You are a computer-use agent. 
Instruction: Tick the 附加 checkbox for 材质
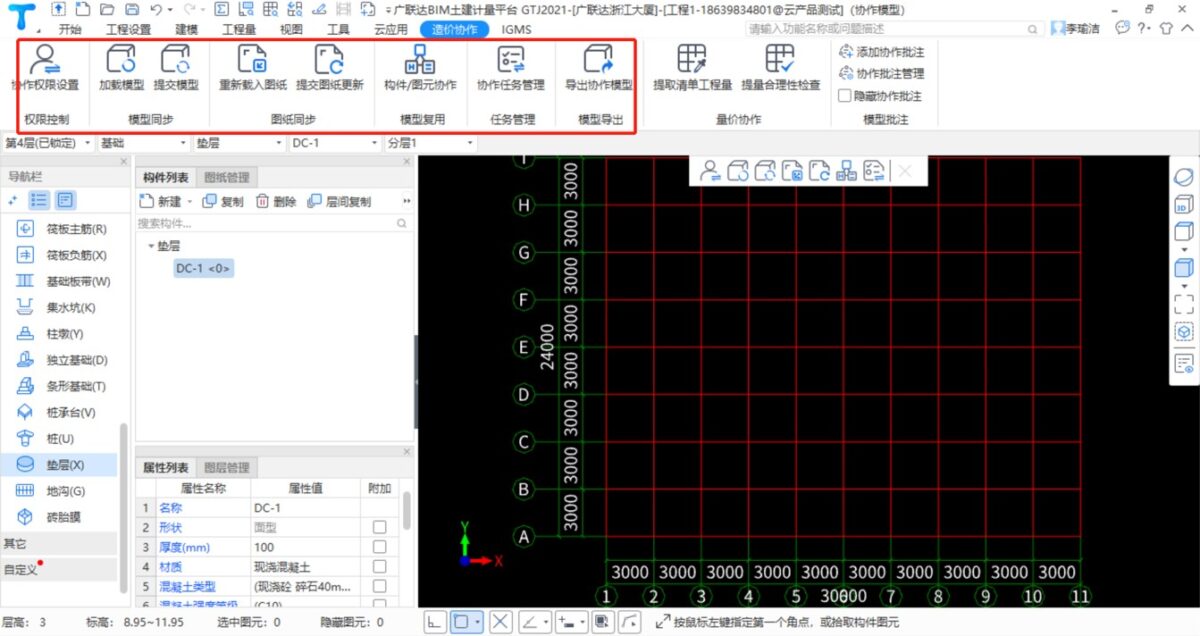pos(379,566)
